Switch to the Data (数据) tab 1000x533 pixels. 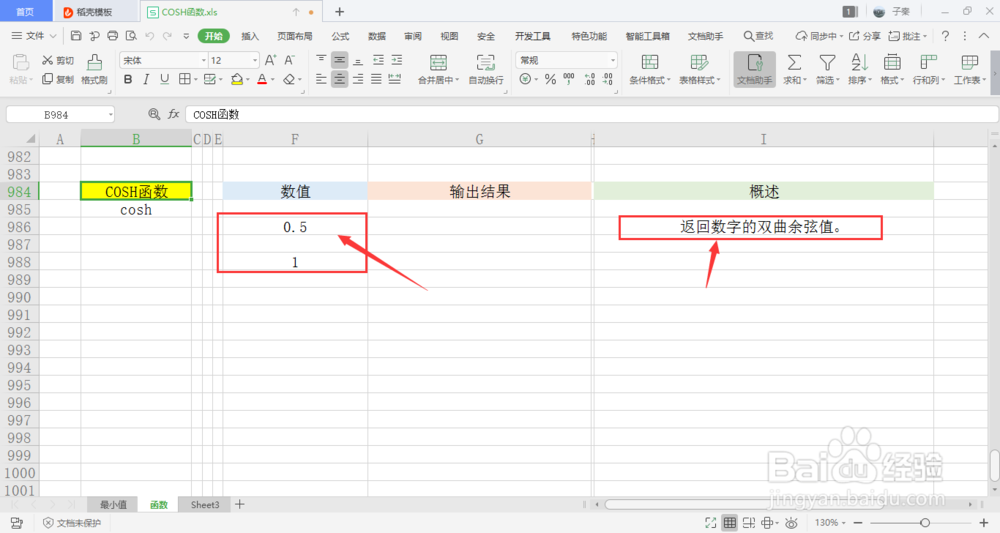click(377, 36)
